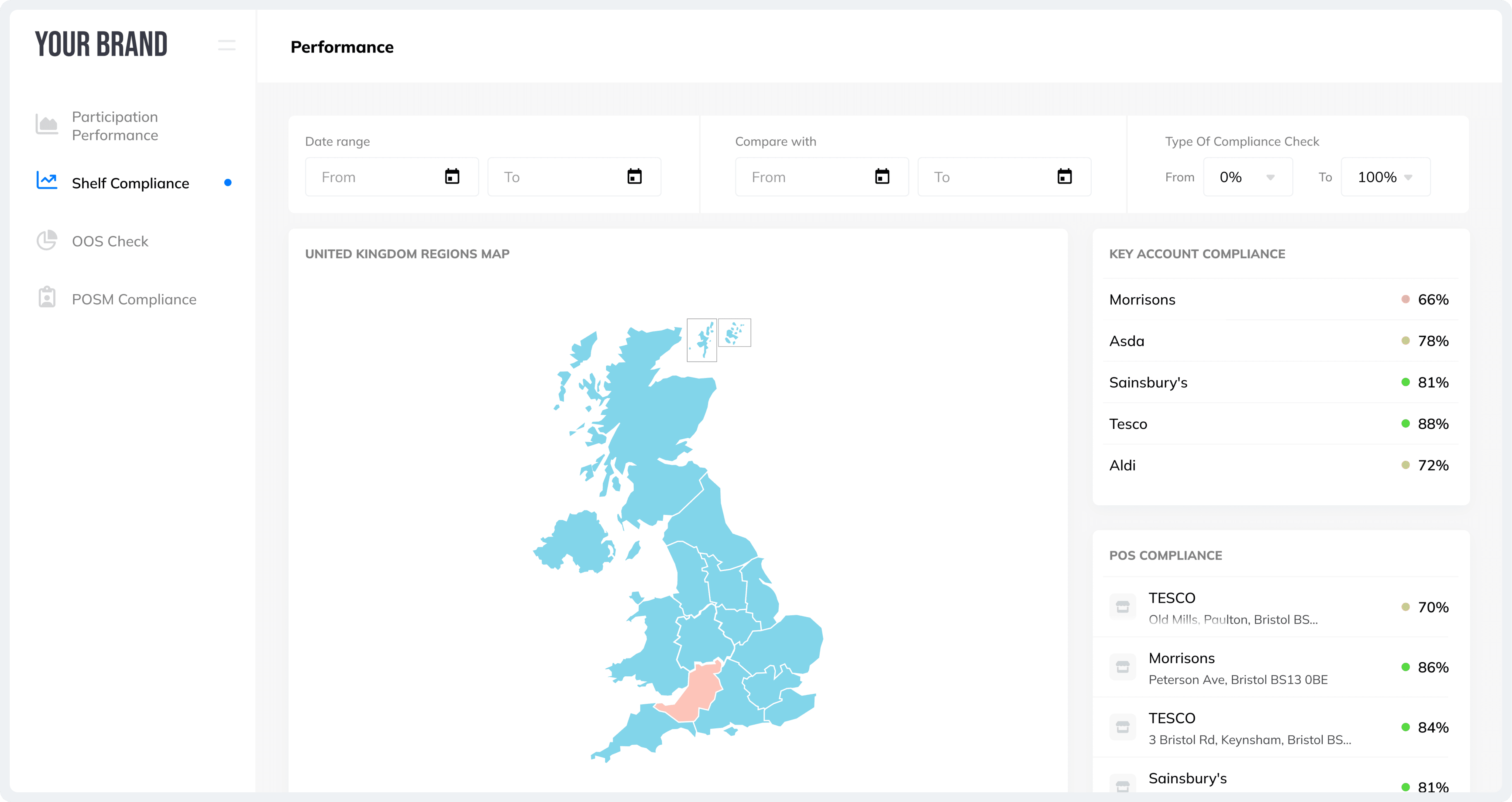Expand the 100% compliance To dropdown

1385,177
